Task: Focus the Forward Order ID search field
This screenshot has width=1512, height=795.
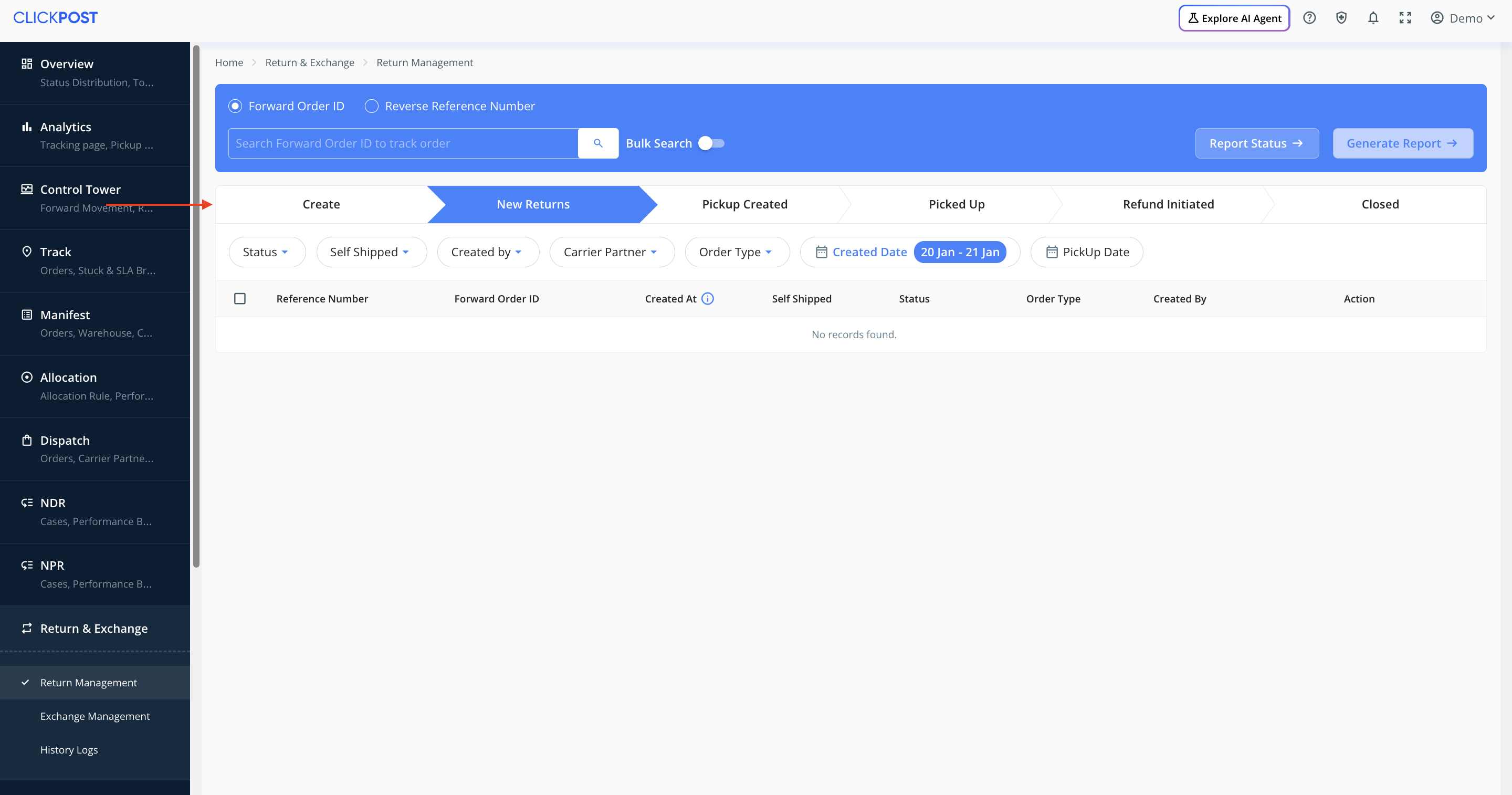Action: click(403, 143)
